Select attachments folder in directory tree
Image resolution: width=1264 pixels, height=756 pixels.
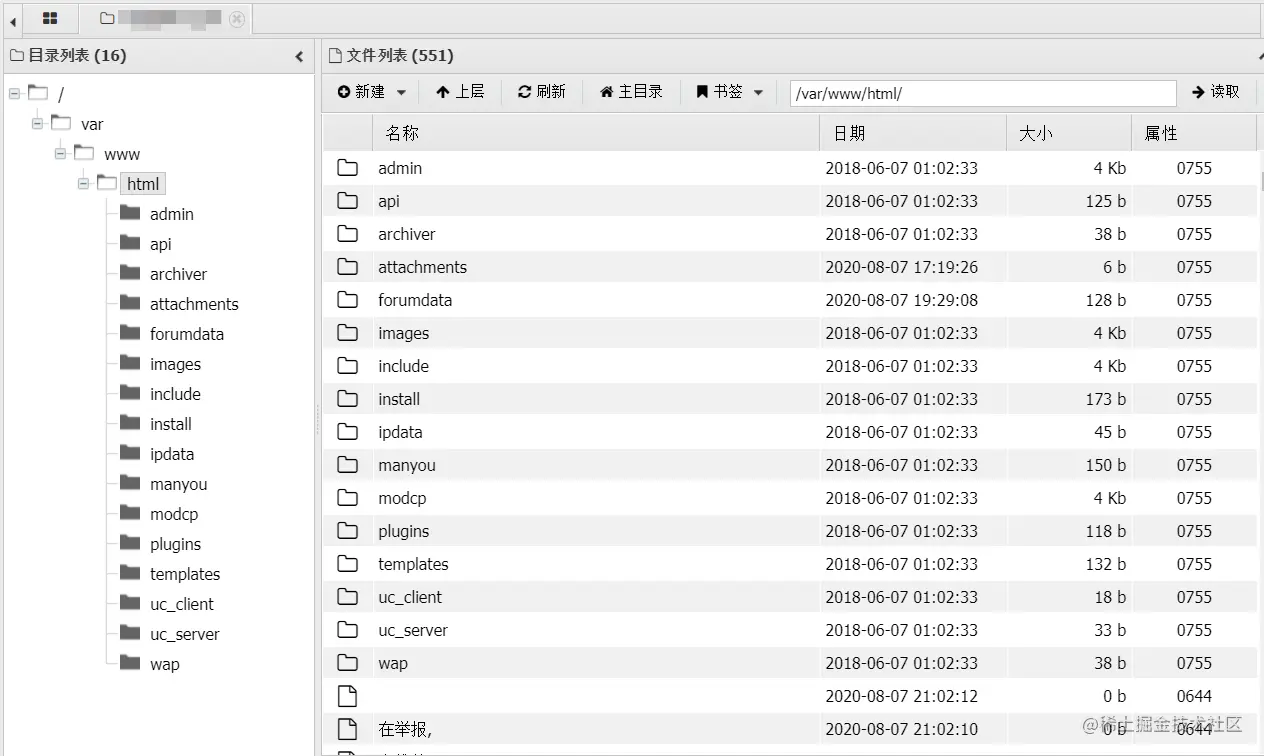[194, 304]
